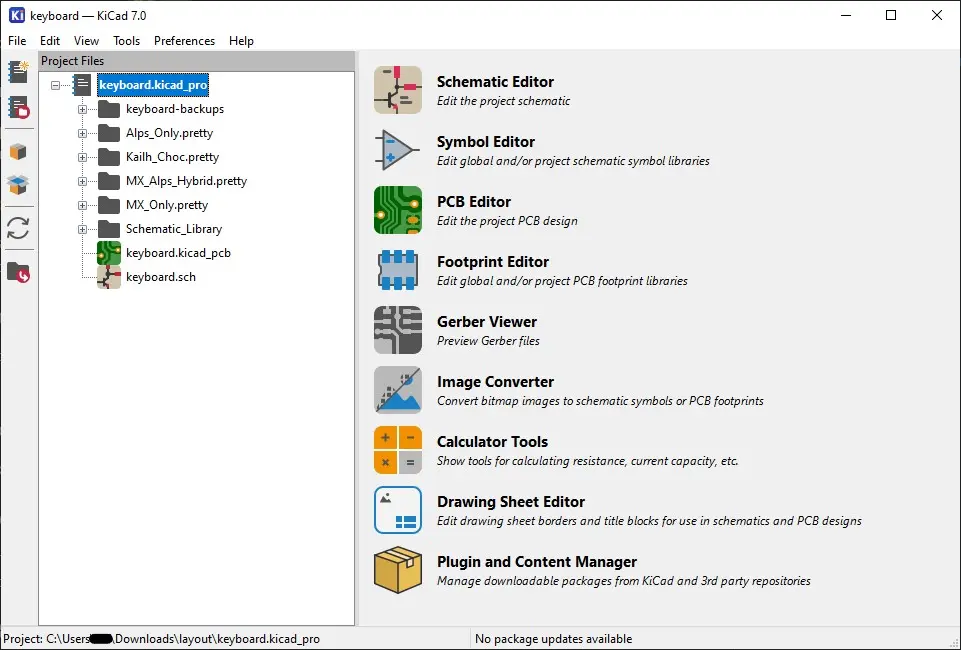The width and height of the screenshot is (961, 650).
Task: Open the File menu
Action: click(17, 40)
